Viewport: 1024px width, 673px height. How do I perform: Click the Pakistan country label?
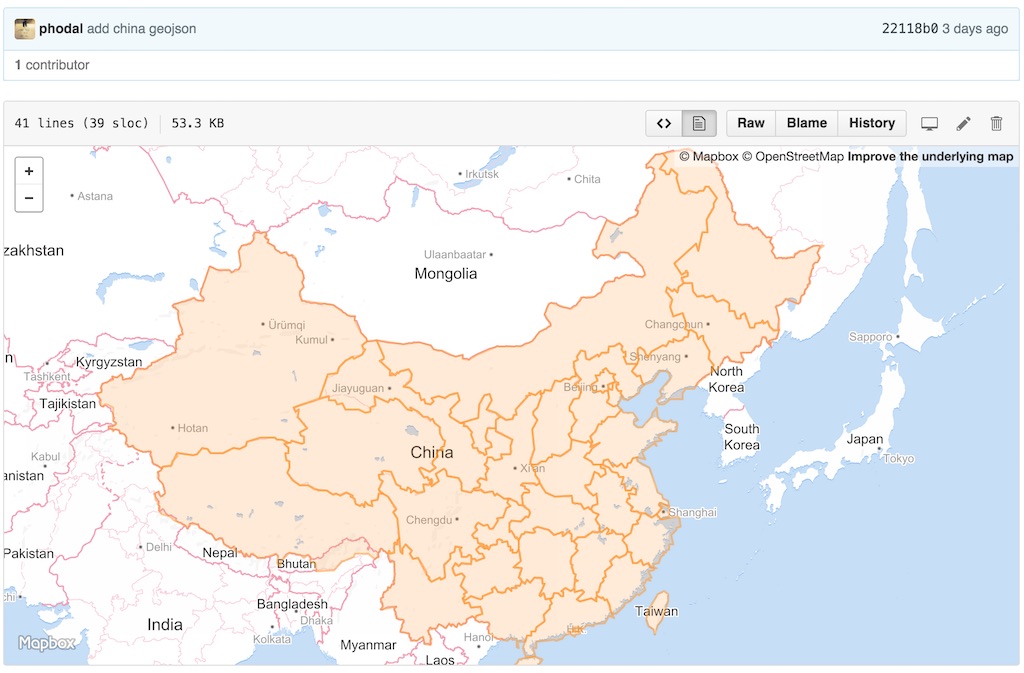pos(29,554)
